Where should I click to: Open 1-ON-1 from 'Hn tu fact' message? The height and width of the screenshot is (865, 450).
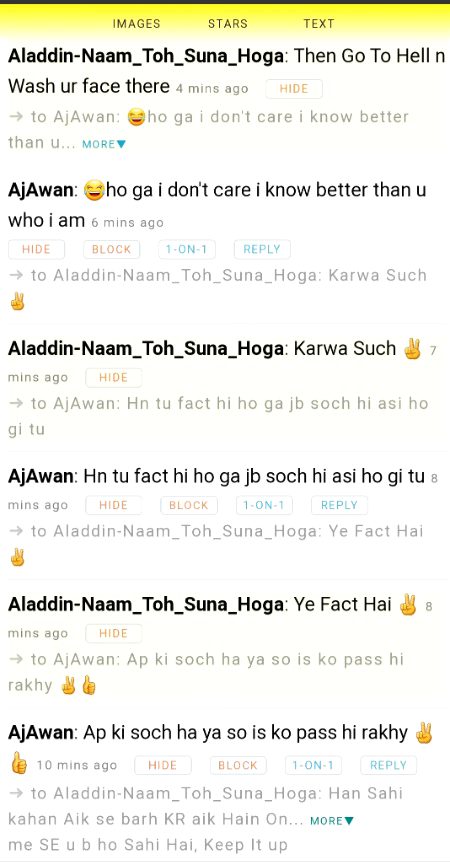coord(264,505)
